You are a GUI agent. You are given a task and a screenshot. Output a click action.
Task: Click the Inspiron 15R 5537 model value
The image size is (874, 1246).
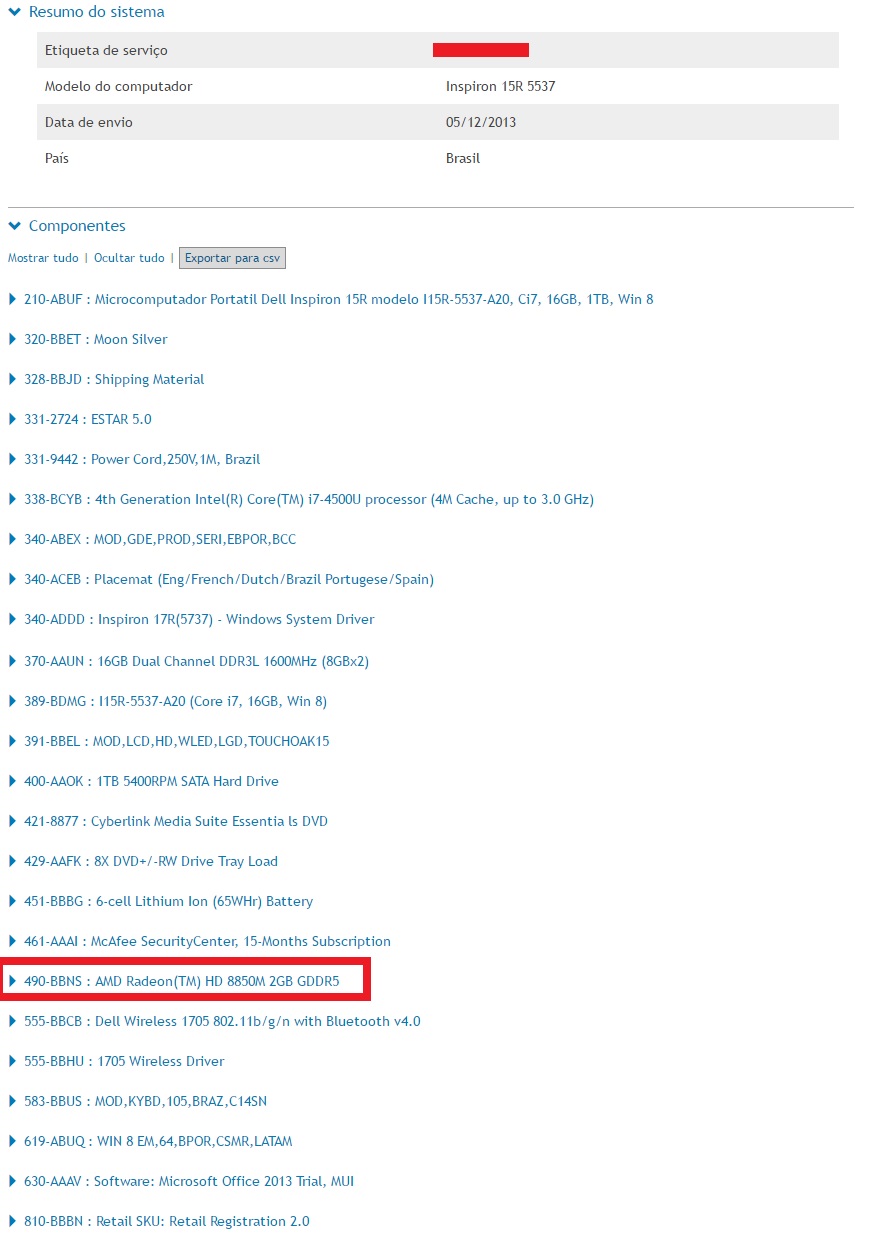coord(500,86)
